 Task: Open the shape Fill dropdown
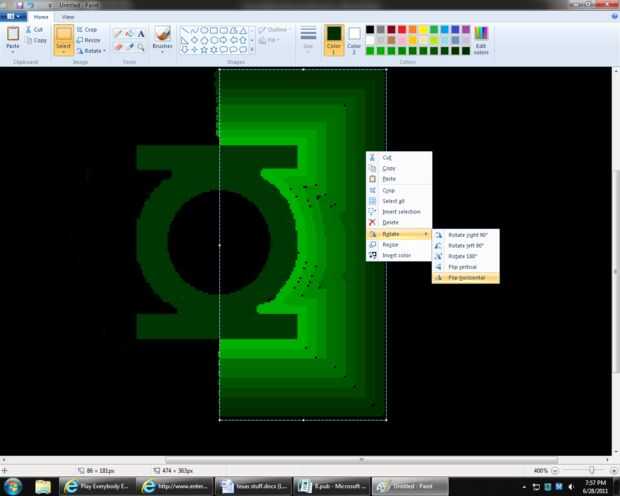click(269, 40)
